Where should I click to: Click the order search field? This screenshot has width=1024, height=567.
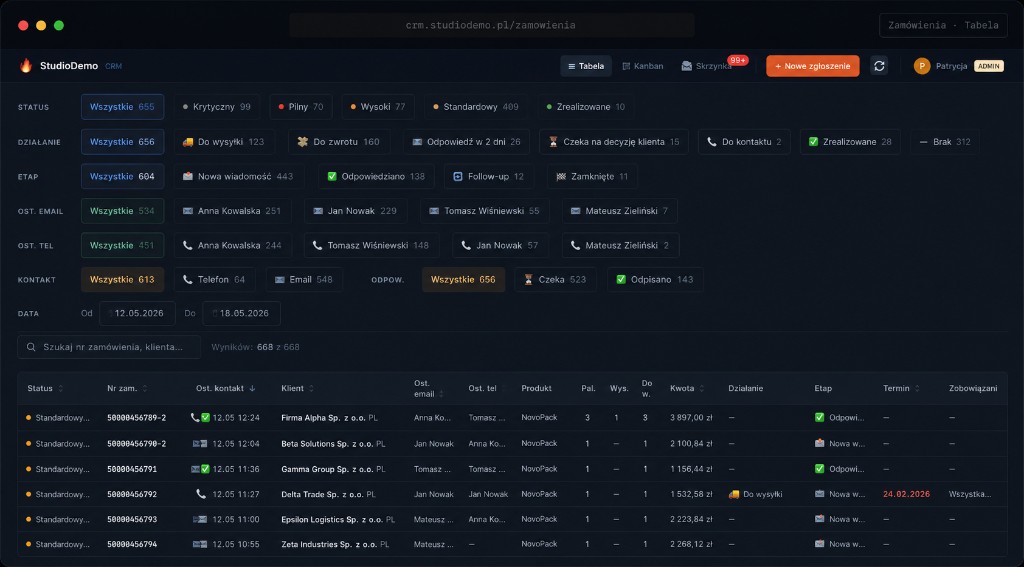[x=109, y=347]
